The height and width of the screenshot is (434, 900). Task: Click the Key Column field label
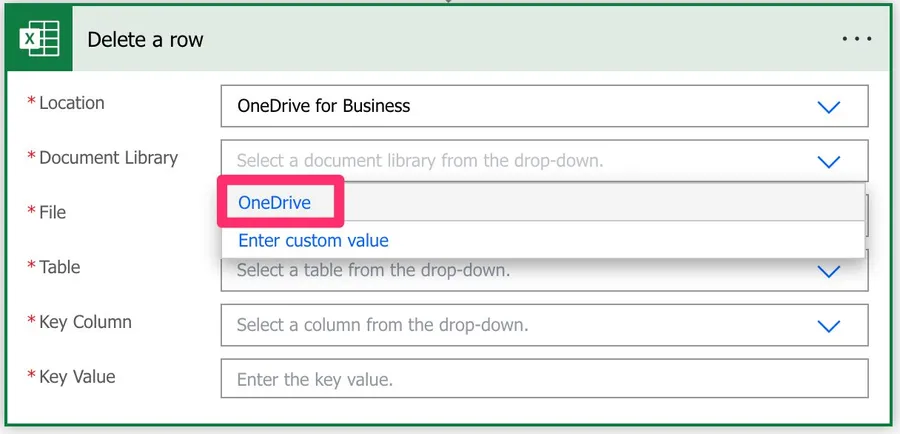pos(85,322)
